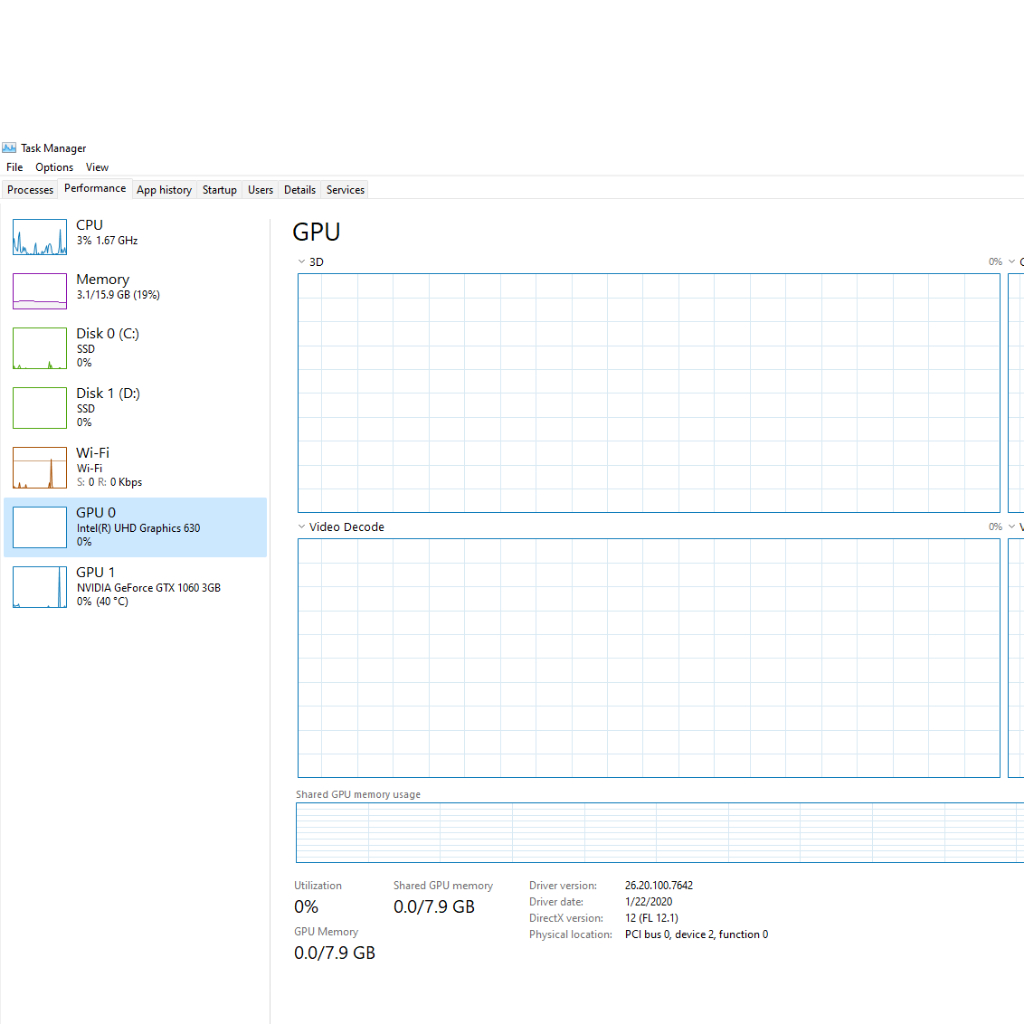Expand the 3D engine dropdown chevron
Screen dimensions: 1024x1024
pos(301,262)
